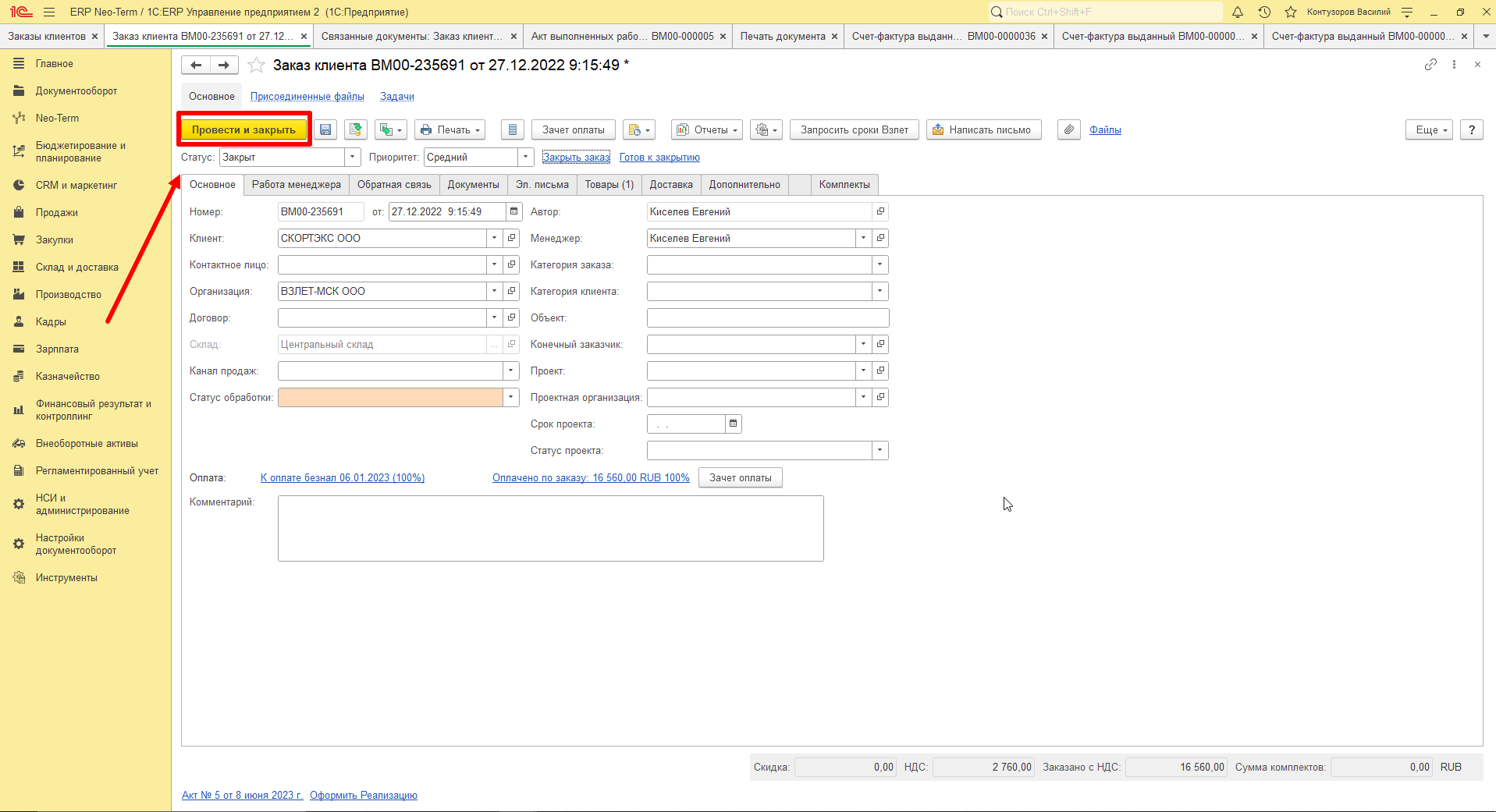Open the Доставка tab
The width and height of the screenshot is (1496, 812).
tap(671, 185)
